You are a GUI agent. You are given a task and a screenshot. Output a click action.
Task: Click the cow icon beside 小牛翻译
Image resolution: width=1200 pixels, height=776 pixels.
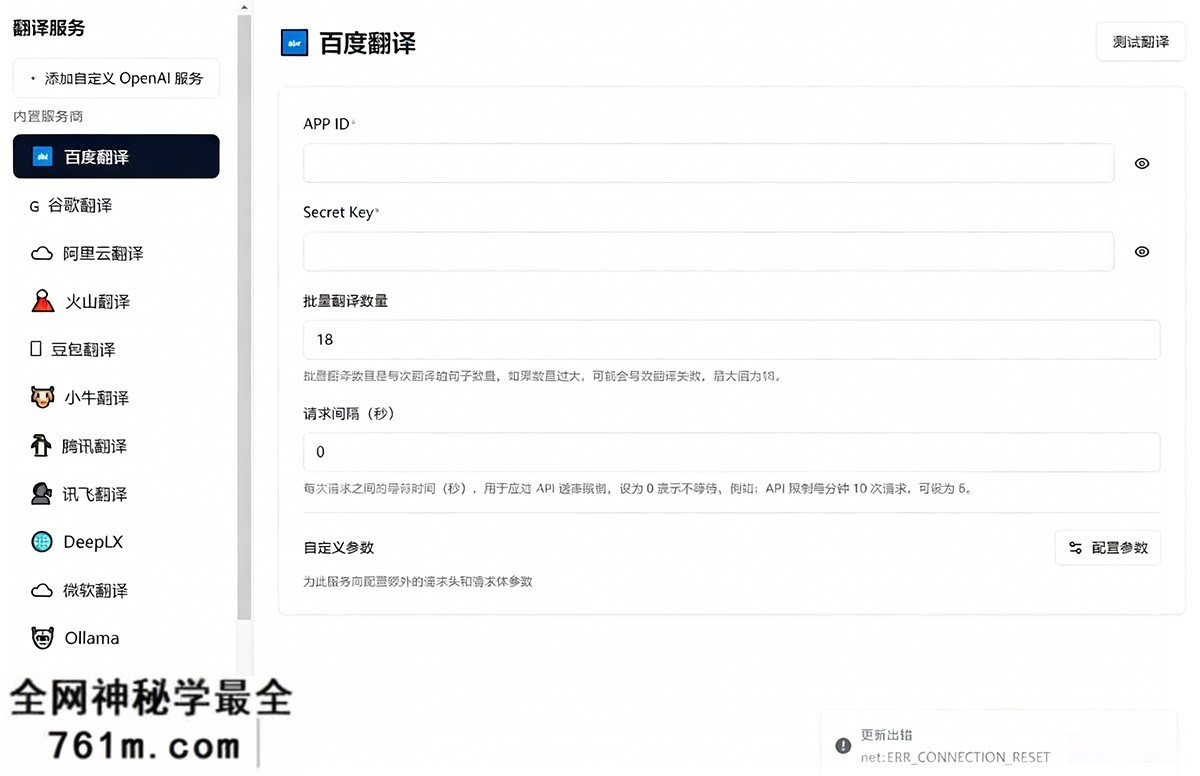(41, 397)
